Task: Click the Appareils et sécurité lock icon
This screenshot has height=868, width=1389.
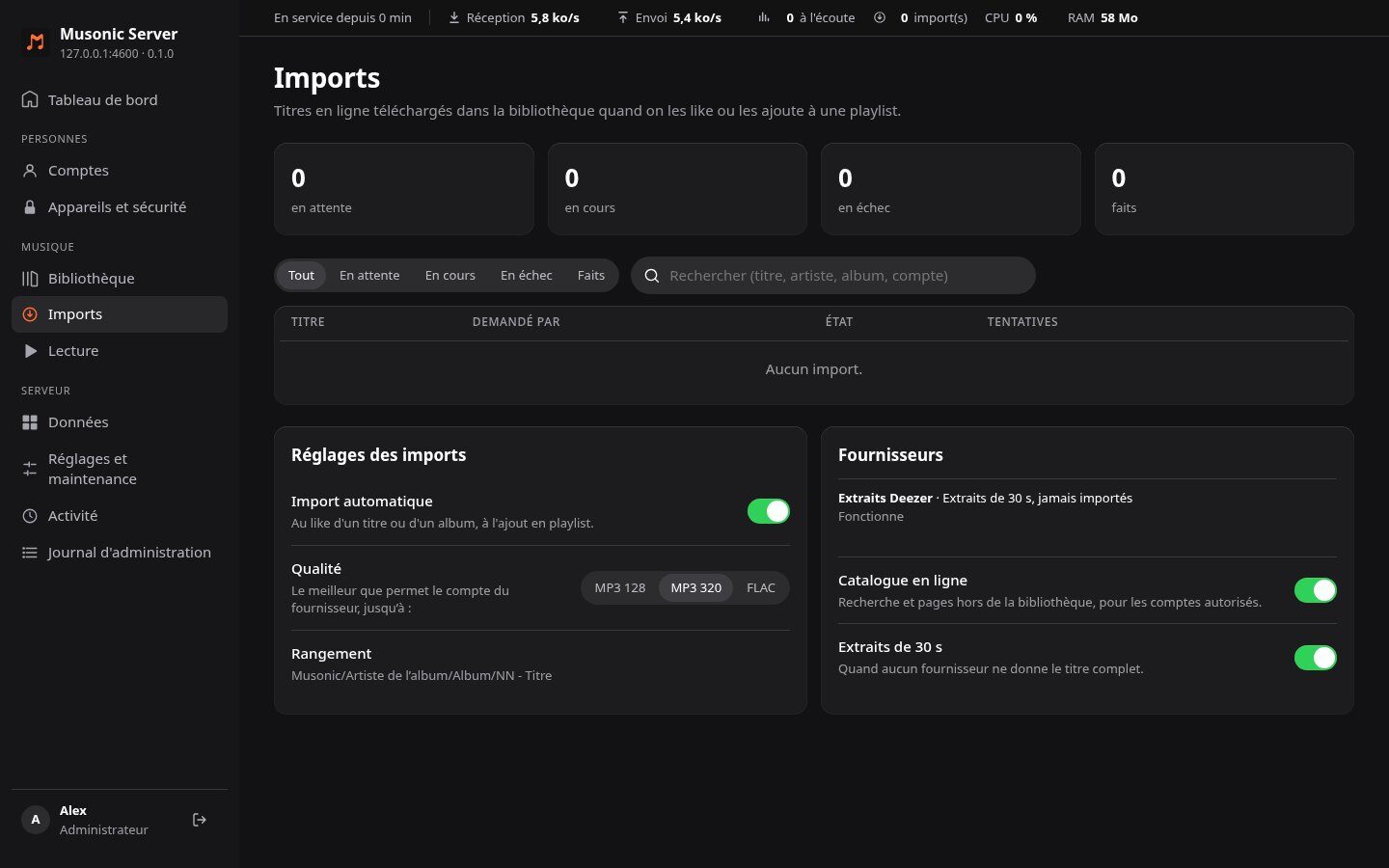Action: (30, 207)
